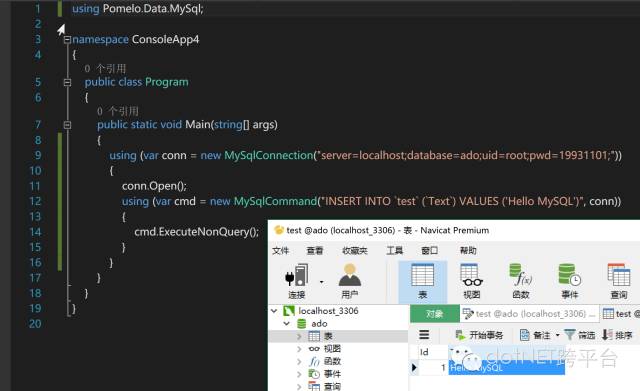
Task: Click on Pomelo.Data.MySql in the using line
Action: pyautogui.click(x=151, y=9)
